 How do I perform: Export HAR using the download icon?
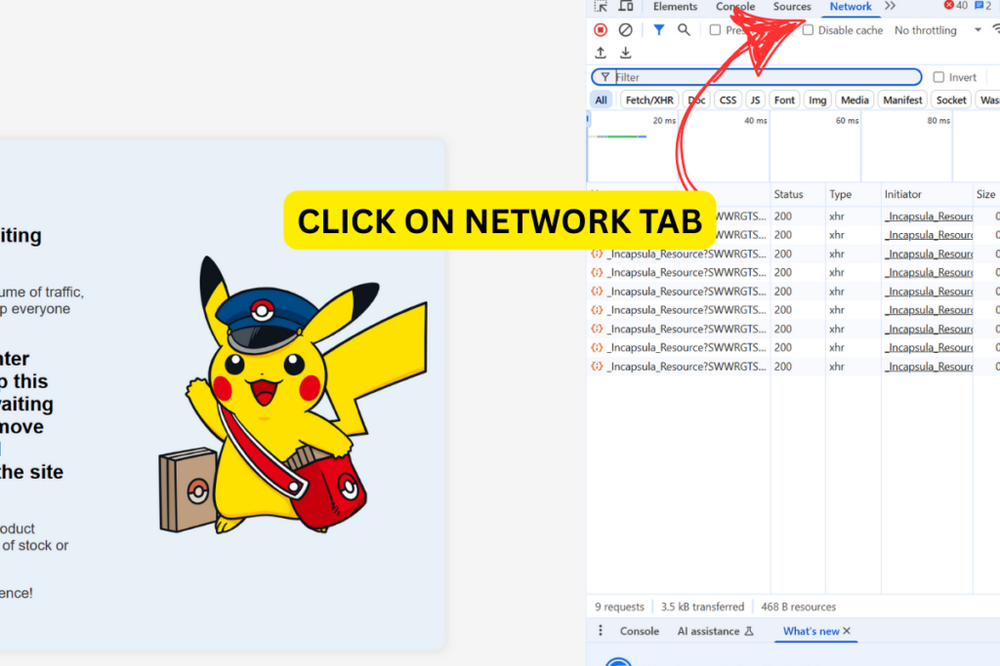[625, 52]
